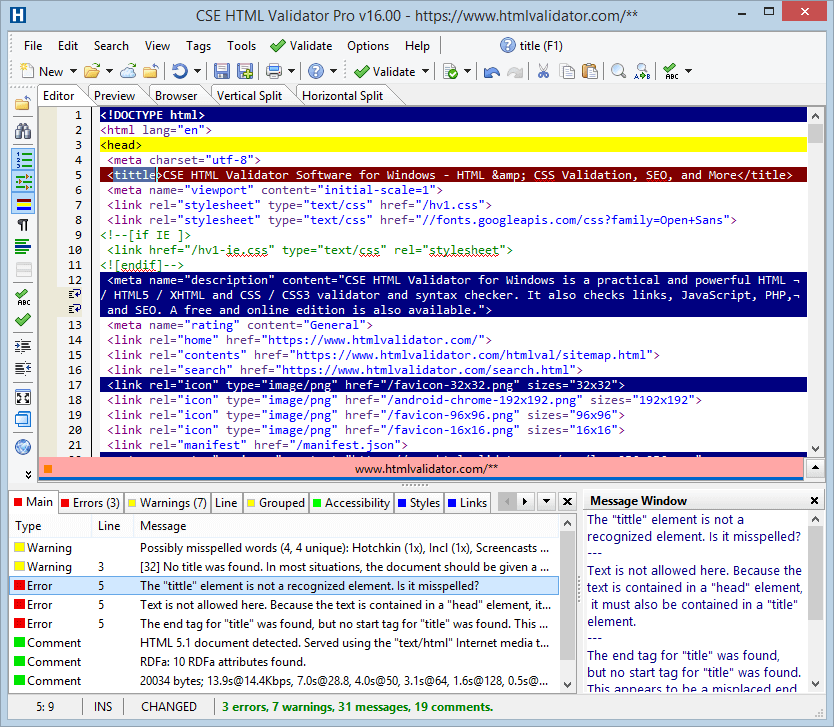The image size is (834, 727).
Task: Open the Validate button dropdown arrow
Action: coord(427,72)
